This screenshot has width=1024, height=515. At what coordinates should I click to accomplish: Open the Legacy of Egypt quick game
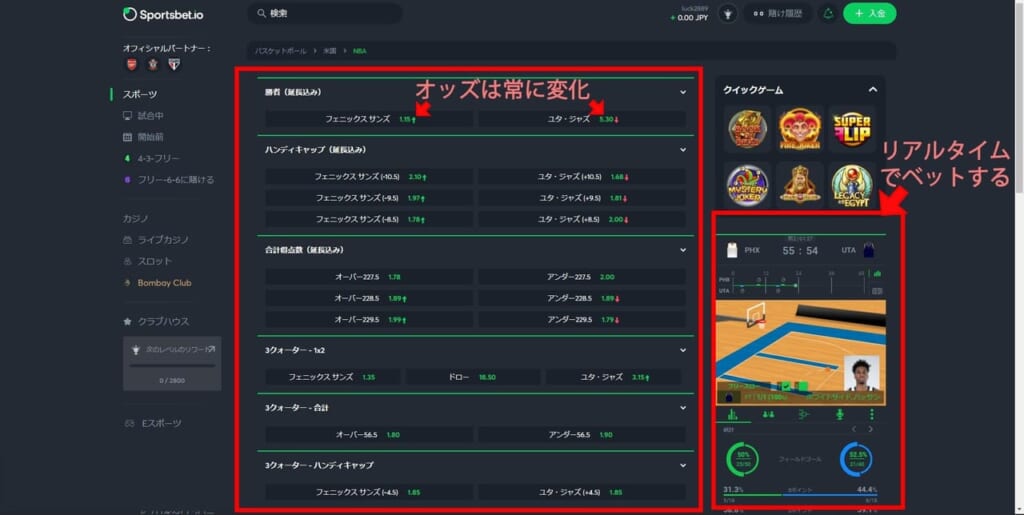[852, 185]
